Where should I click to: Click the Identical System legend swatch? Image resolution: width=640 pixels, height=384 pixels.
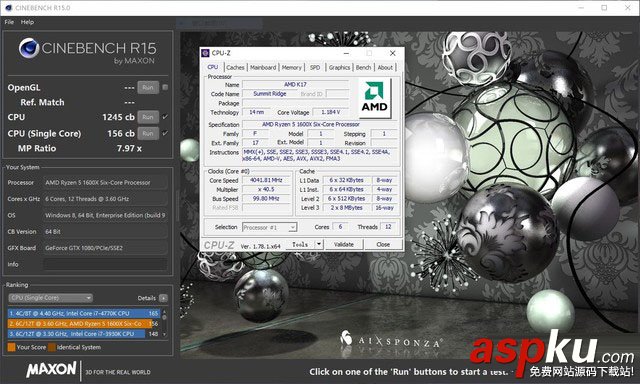(51, 347)
